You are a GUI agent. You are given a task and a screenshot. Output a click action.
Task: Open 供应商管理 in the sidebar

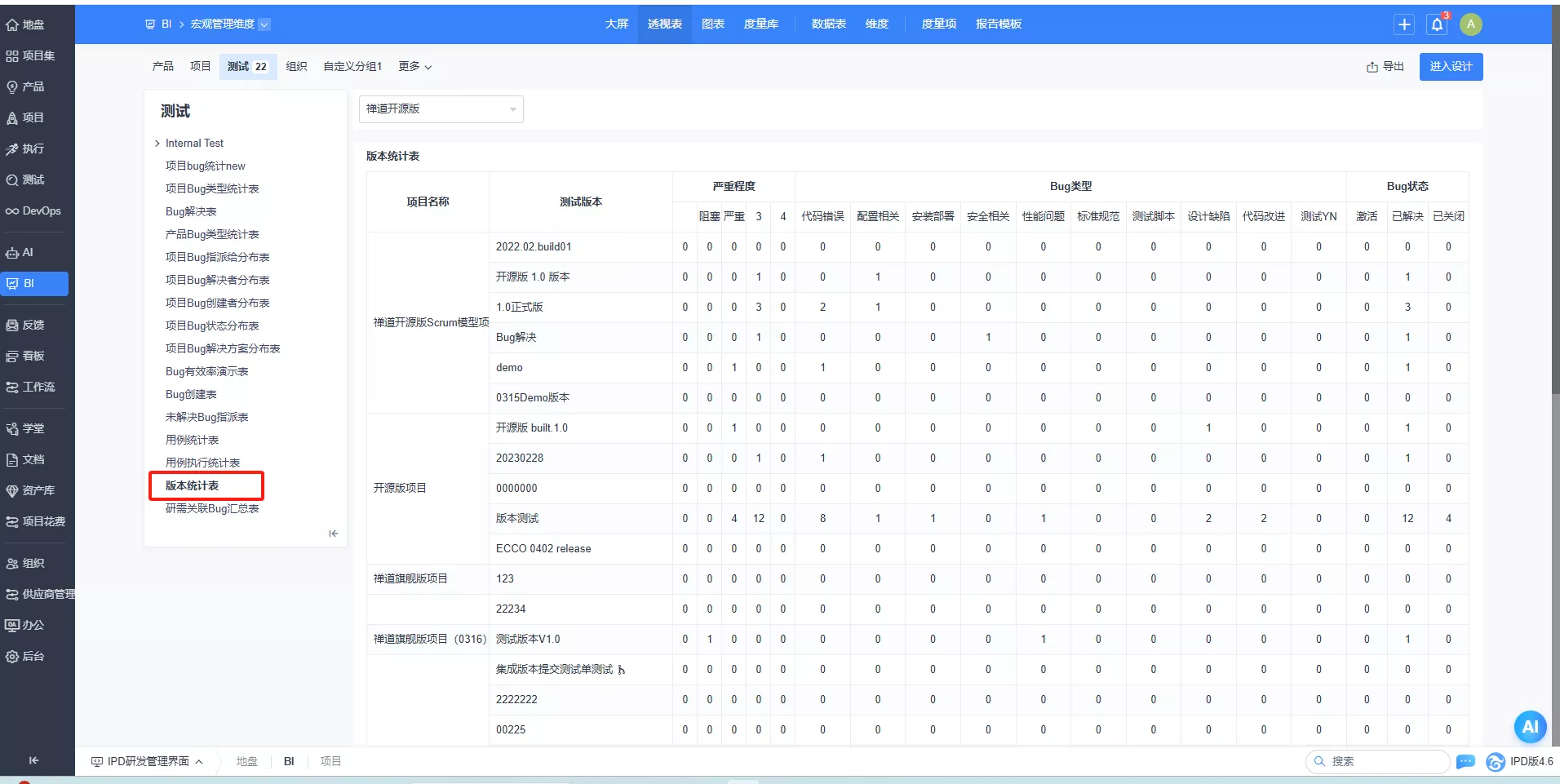pyautogui.click(x=40, y=594)
